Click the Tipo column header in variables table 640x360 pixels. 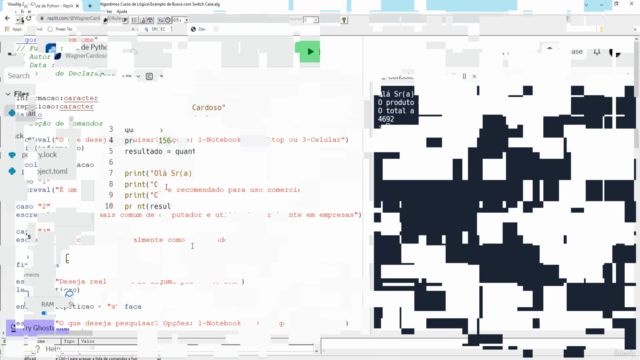69,341
